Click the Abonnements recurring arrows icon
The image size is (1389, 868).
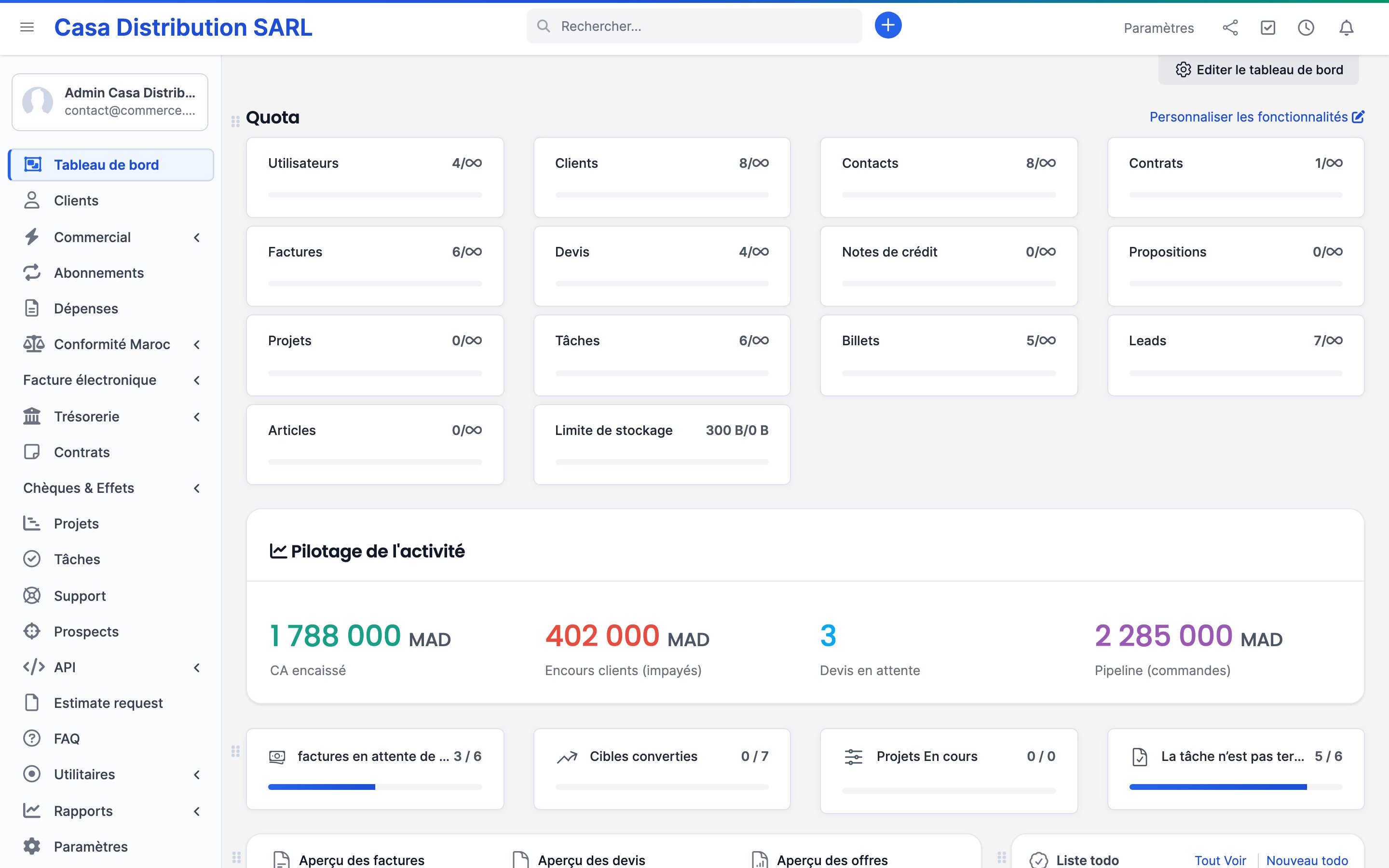[x=32, y=272]
